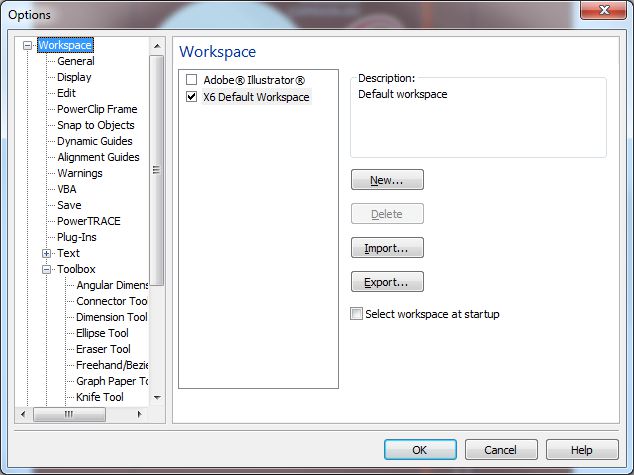Select the Adobe Illustrator workspace entry
Image resolution: width=634 pixels, height=475 pixels.
coord(254,80)
